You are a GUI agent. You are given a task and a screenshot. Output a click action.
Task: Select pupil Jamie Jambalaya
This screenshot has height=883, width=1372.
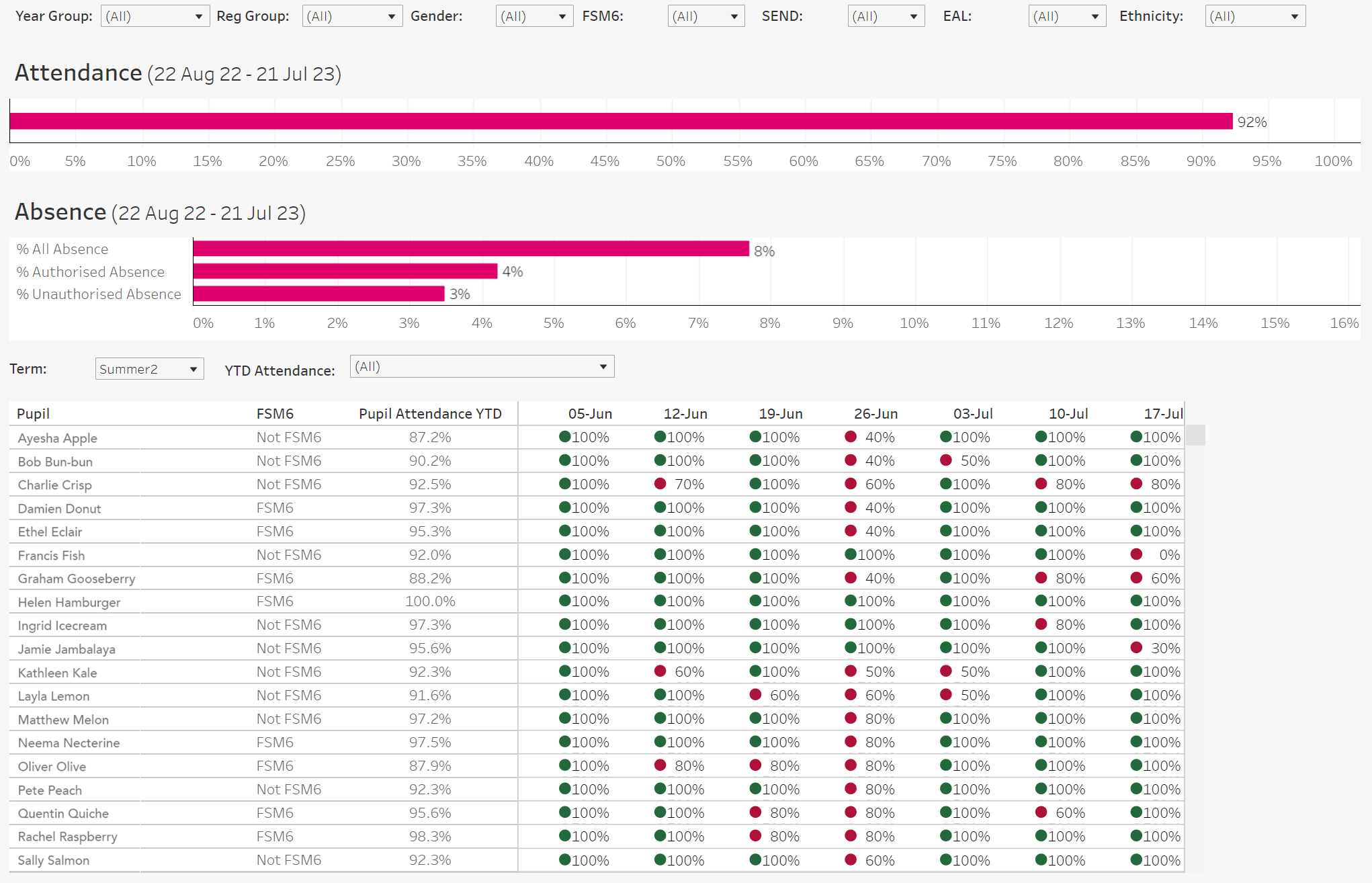67,649
